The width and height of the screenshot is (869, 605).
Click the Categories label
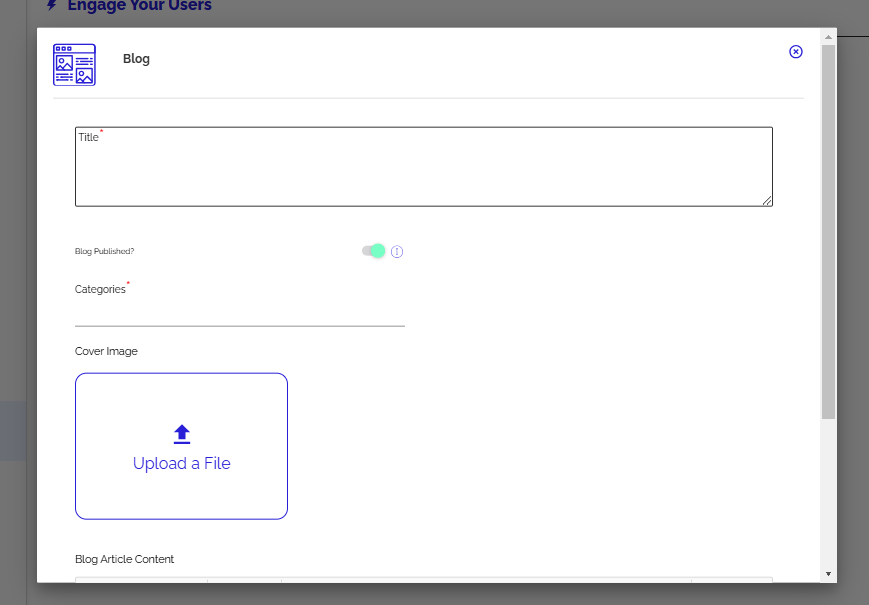(100, 290)
